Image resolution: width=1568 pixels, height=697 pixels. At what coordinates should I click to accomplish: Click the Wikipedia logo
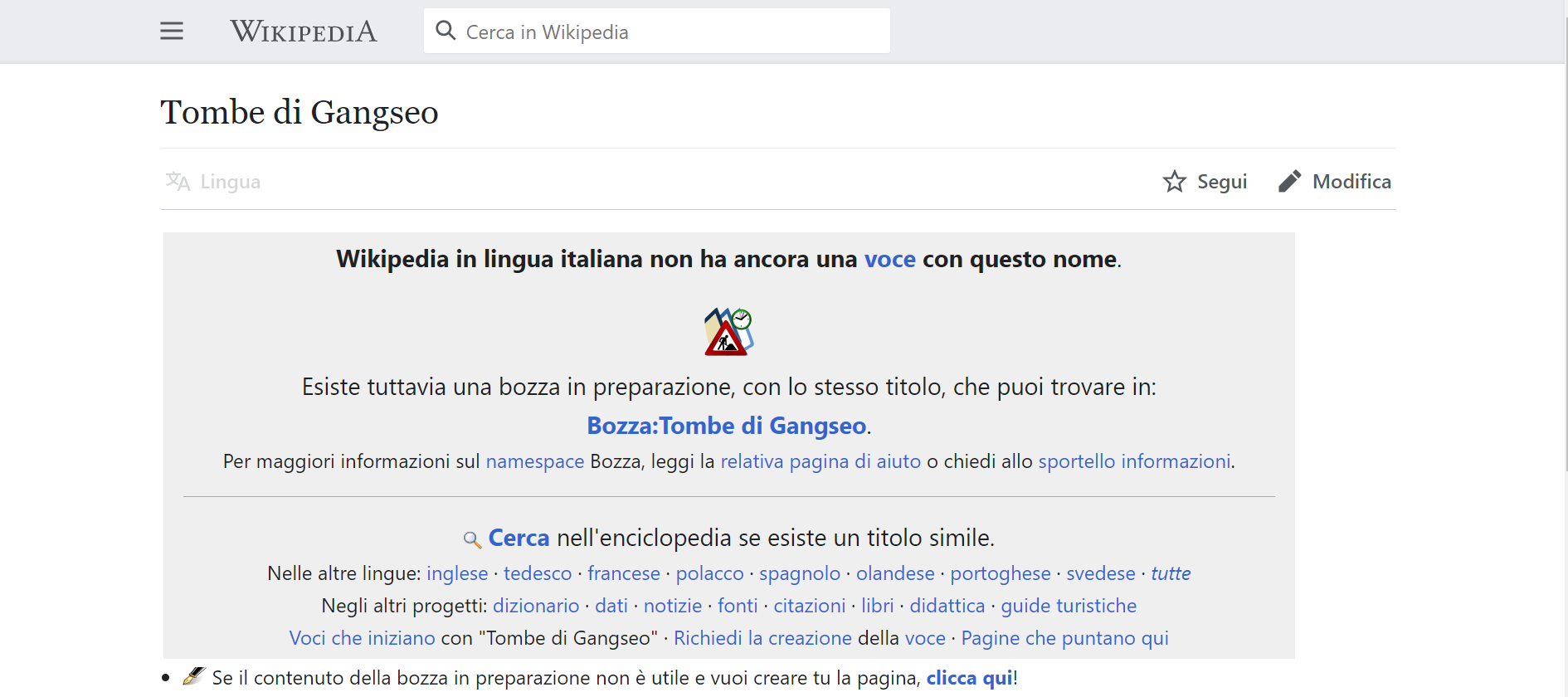pyautogui.click(x=304, y=32)
